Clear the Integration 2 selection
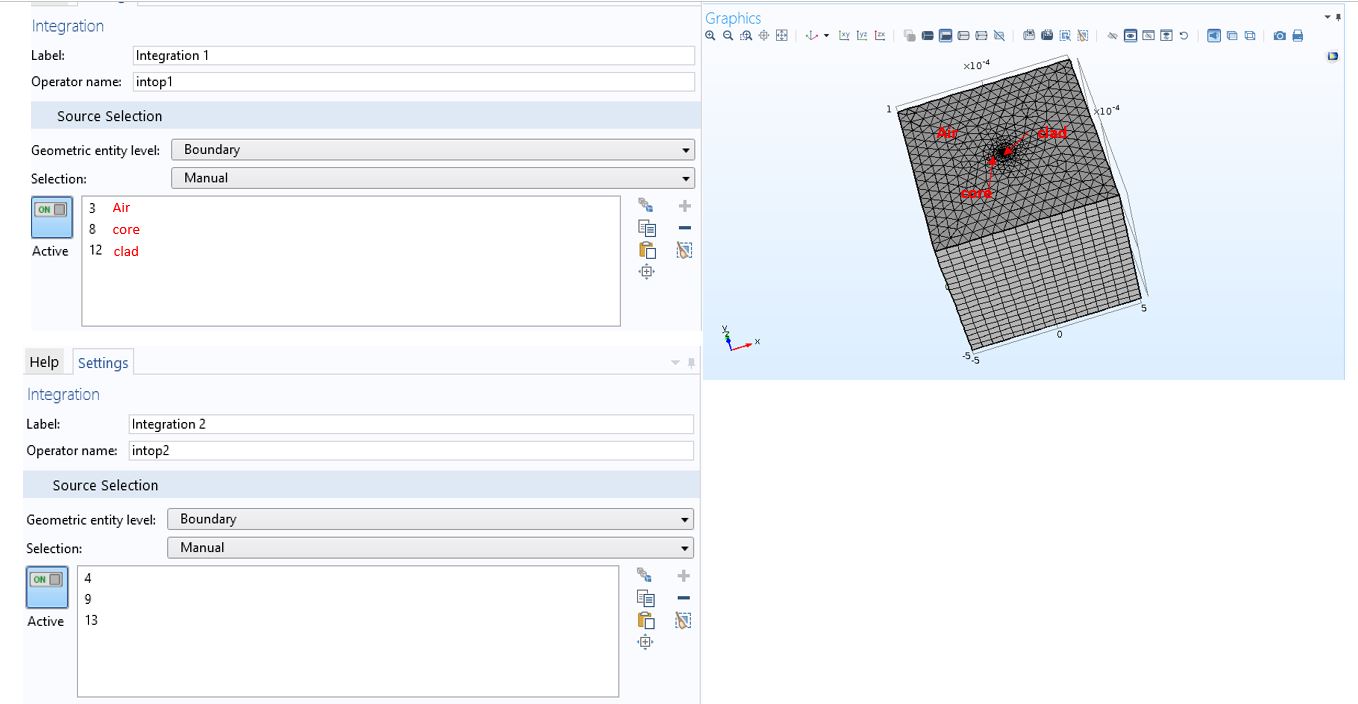1358x704 pixels. pos(683,621)
